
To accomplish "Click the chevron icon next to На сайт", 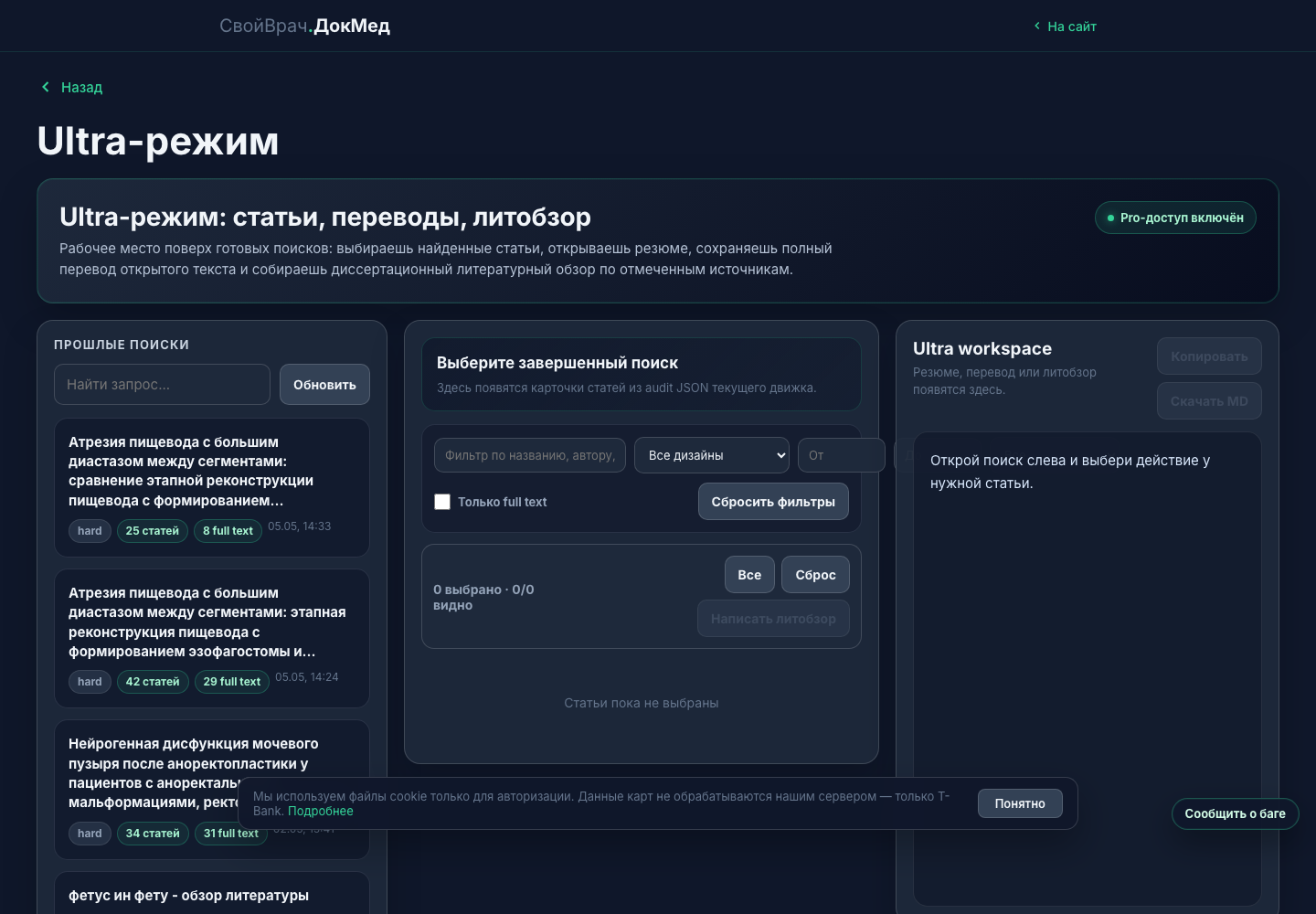I will click(1036, 26).
